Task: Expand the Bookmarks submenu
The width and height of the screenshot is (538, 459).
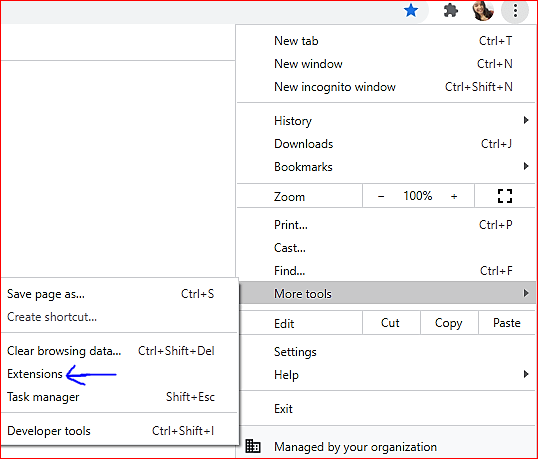Action: 386,167
